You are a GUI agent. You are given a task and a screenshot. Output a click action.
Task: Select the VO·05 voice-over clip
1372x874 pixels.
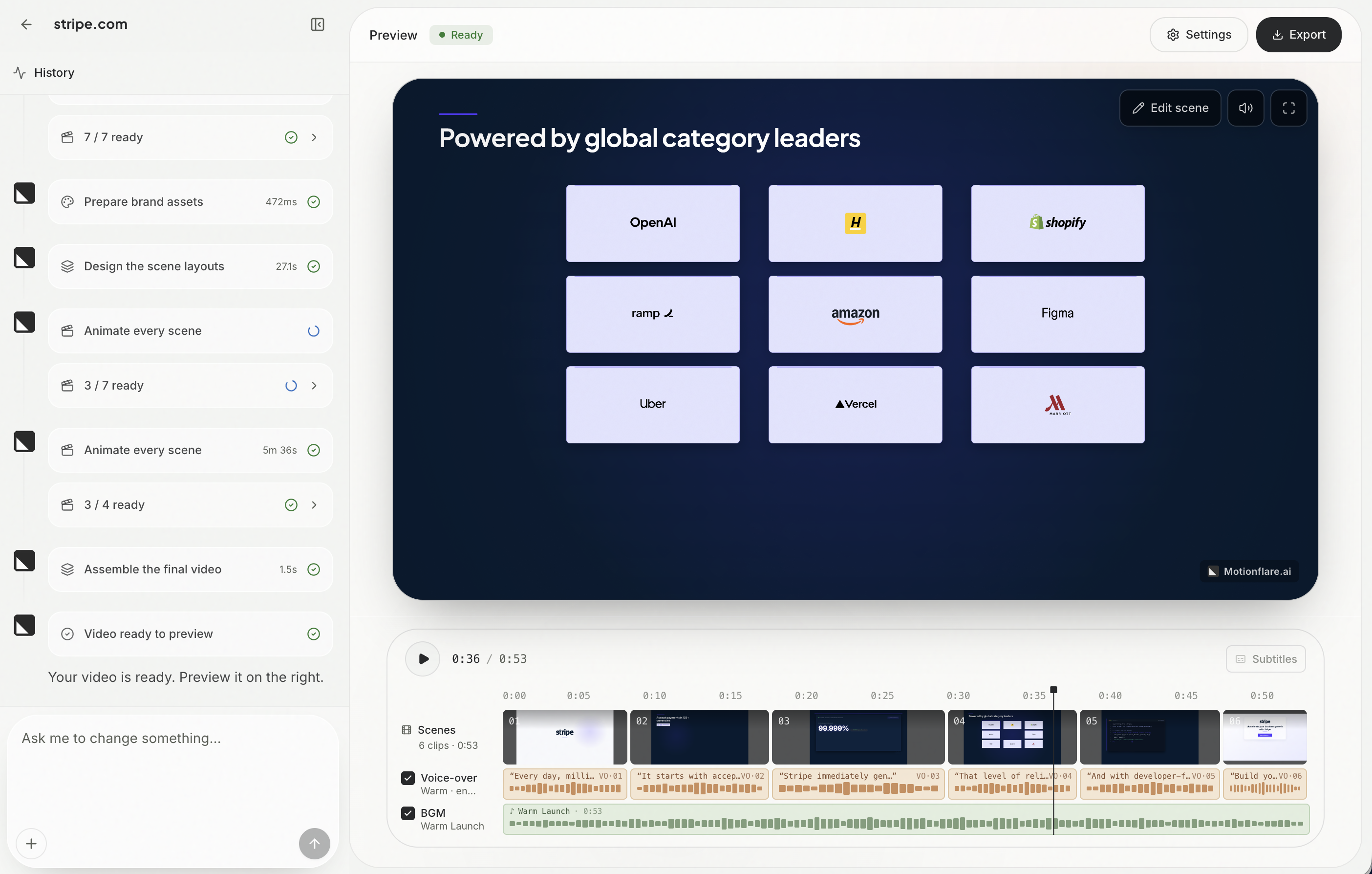click(x=1150, y=784)
